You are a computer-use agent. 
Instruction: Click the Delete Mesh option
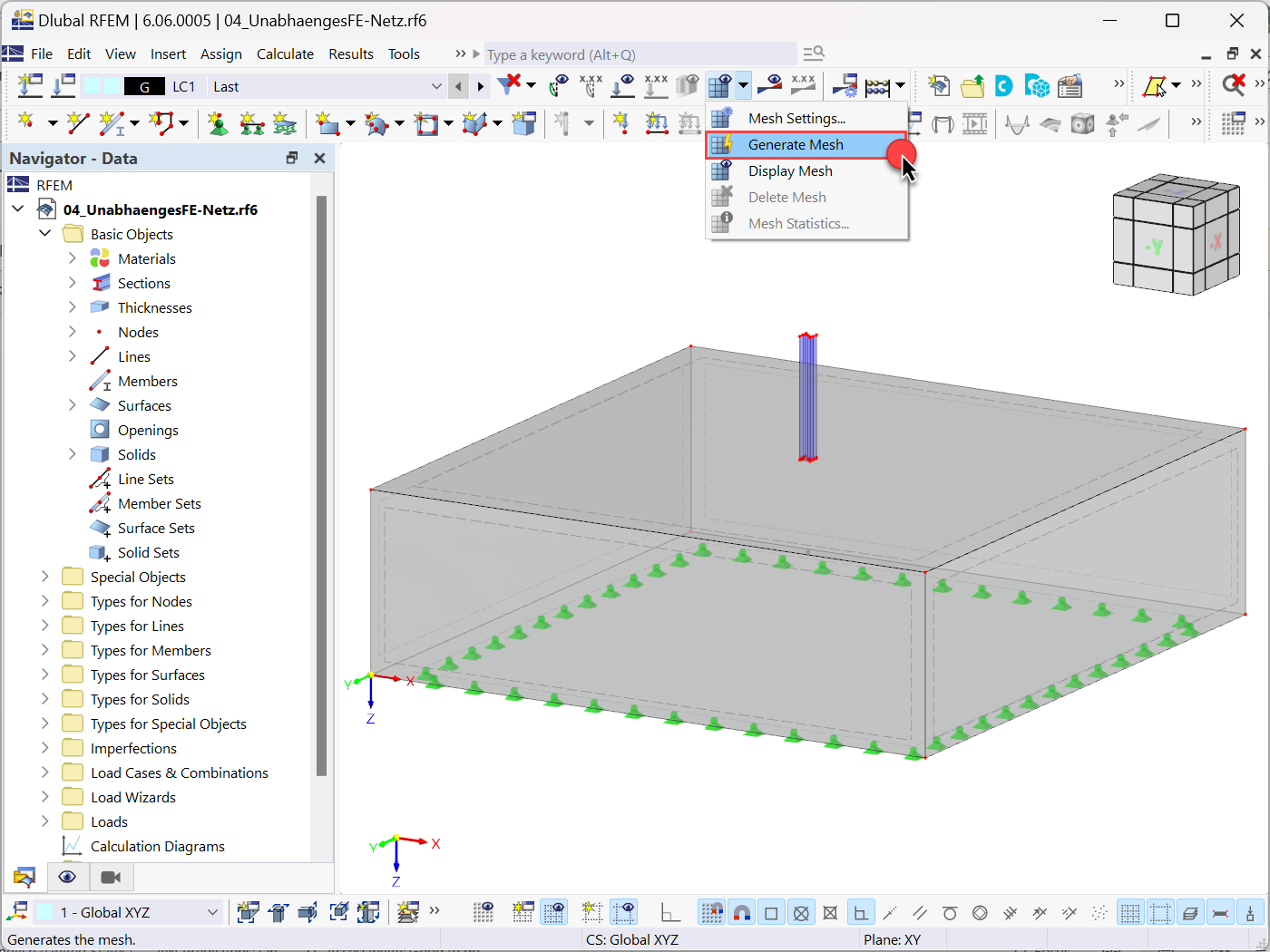point(786,197)
